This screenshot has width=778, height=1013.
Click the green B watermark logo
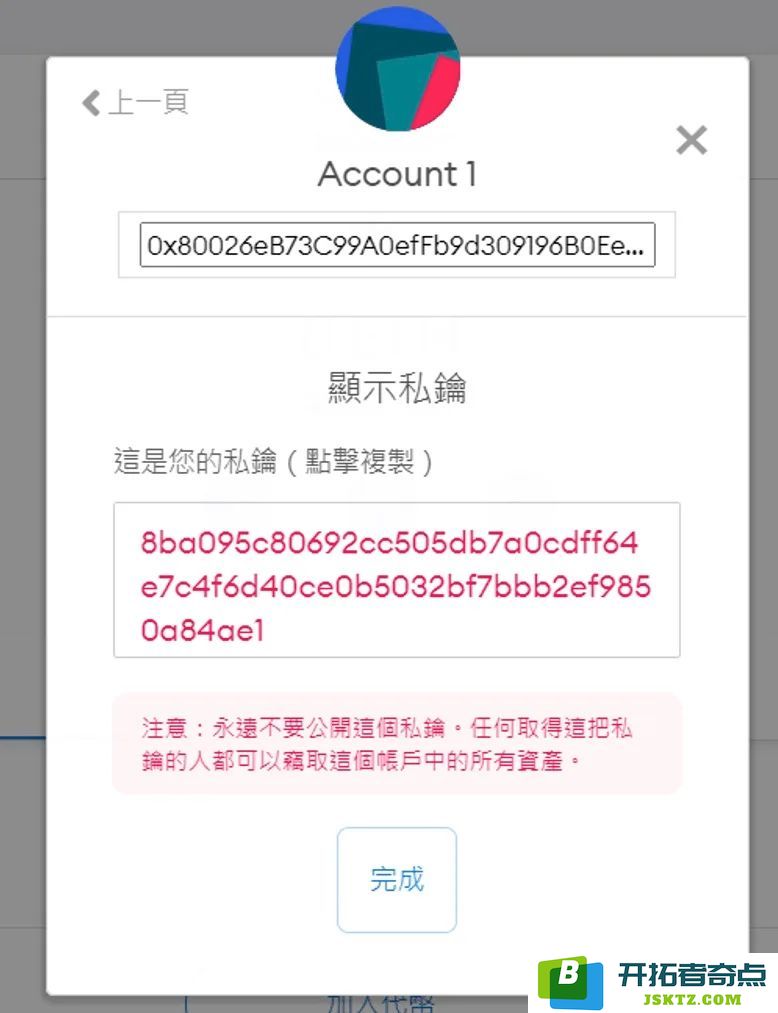click(571, 983)
